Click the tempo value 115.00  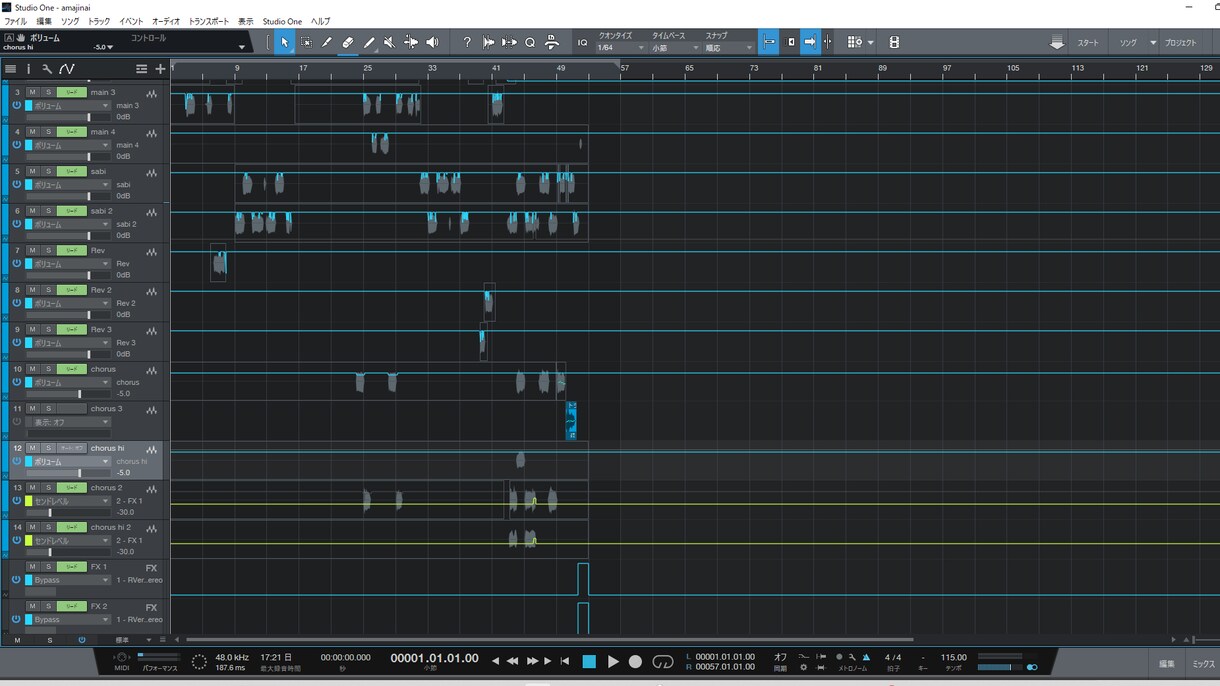(x=953, y=658)
